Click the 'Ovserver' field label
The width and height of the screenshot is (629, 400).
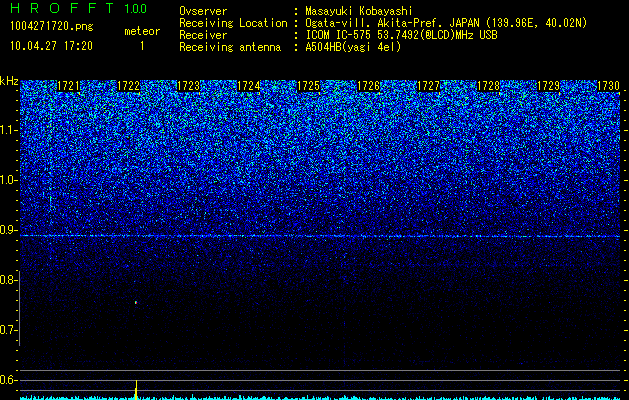click(203, 12)
